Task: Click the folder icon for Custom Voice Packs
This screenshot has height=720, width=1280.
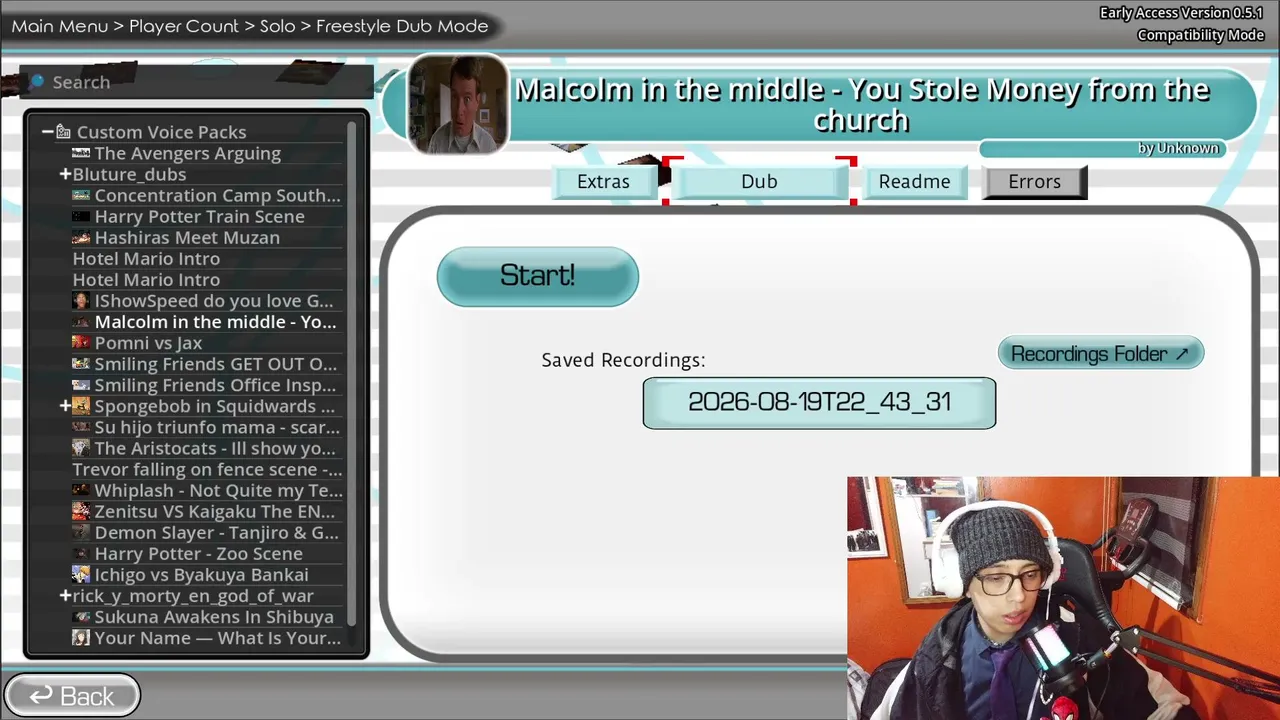Action: pyautogui.click(x=63, y=132)
